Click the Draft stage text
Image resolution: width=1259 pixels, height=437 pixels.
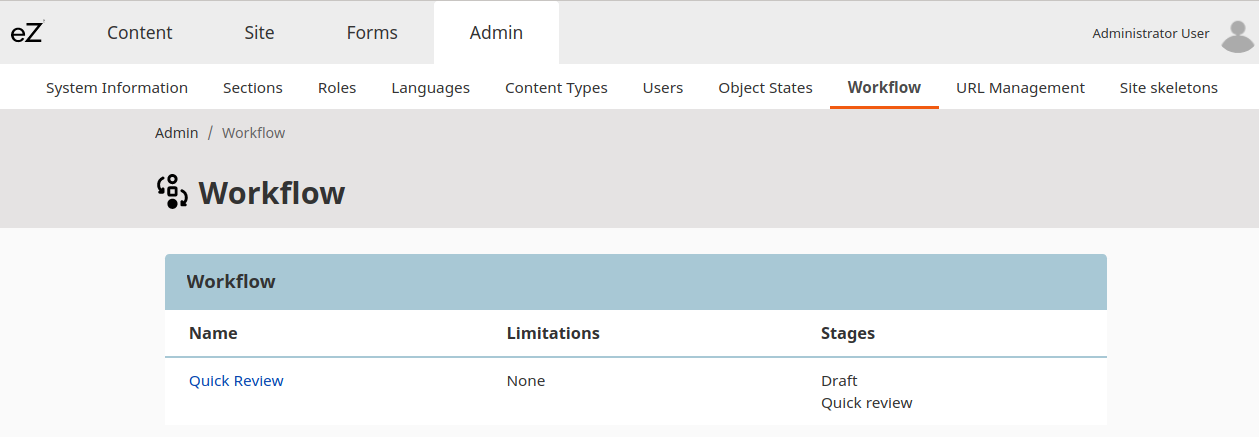click(x=839, y=381)
